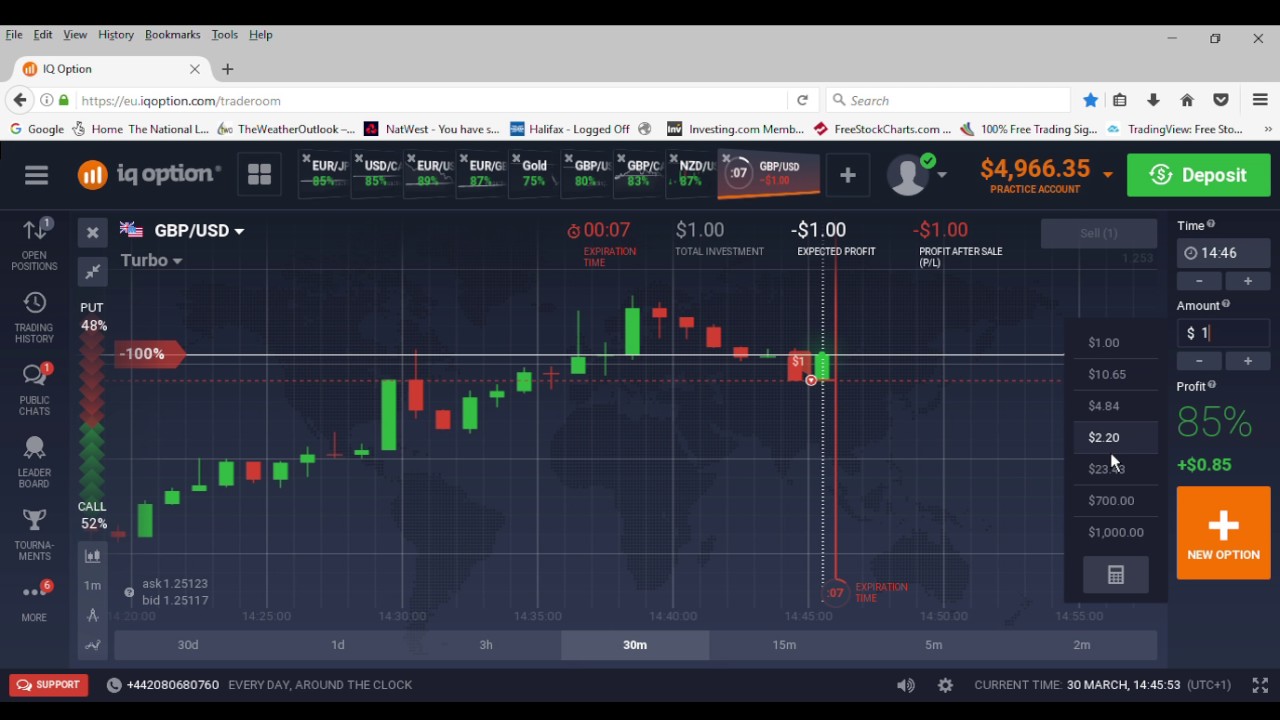Open the settings gear in the footer
1280x720 pixels.
pos(945,685)
